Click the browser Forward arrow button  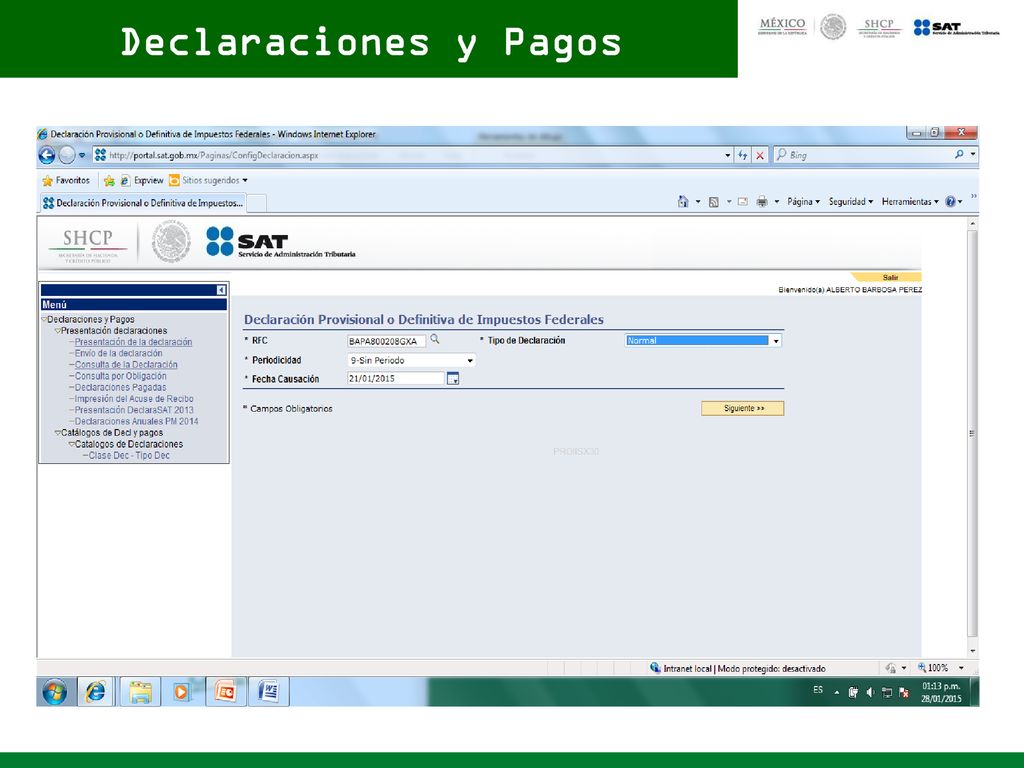coord(67,155)
